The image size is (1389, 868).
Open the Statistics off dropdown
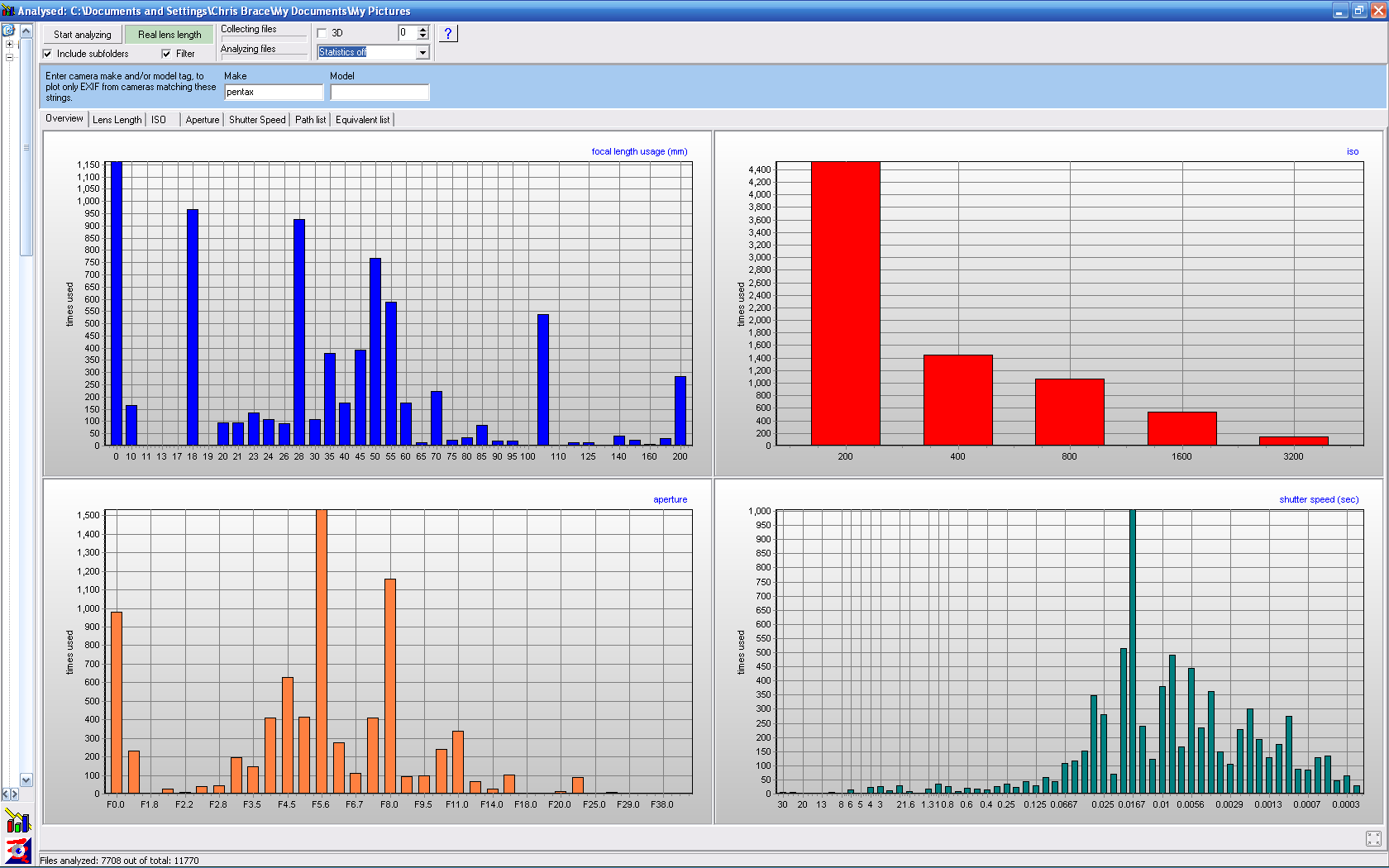click(422, 52)
